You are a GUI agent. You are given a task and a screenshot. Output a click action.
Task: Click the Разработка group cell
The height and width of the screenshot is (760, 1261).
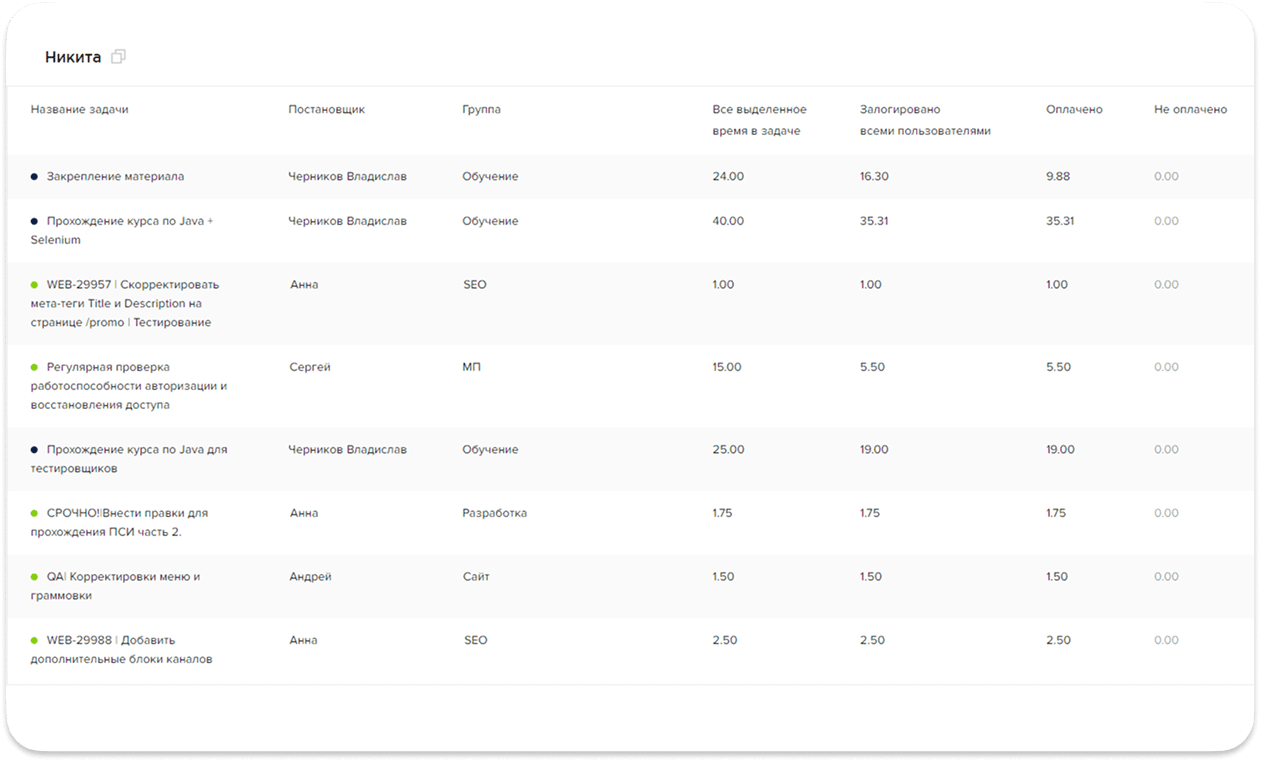[494, 513]
